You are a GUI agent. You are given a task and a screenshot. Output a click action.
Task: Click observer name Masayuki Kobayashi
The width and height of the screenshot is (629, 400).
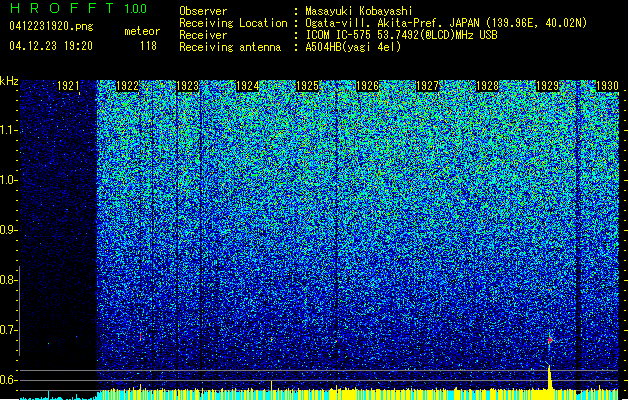[359, 11]
